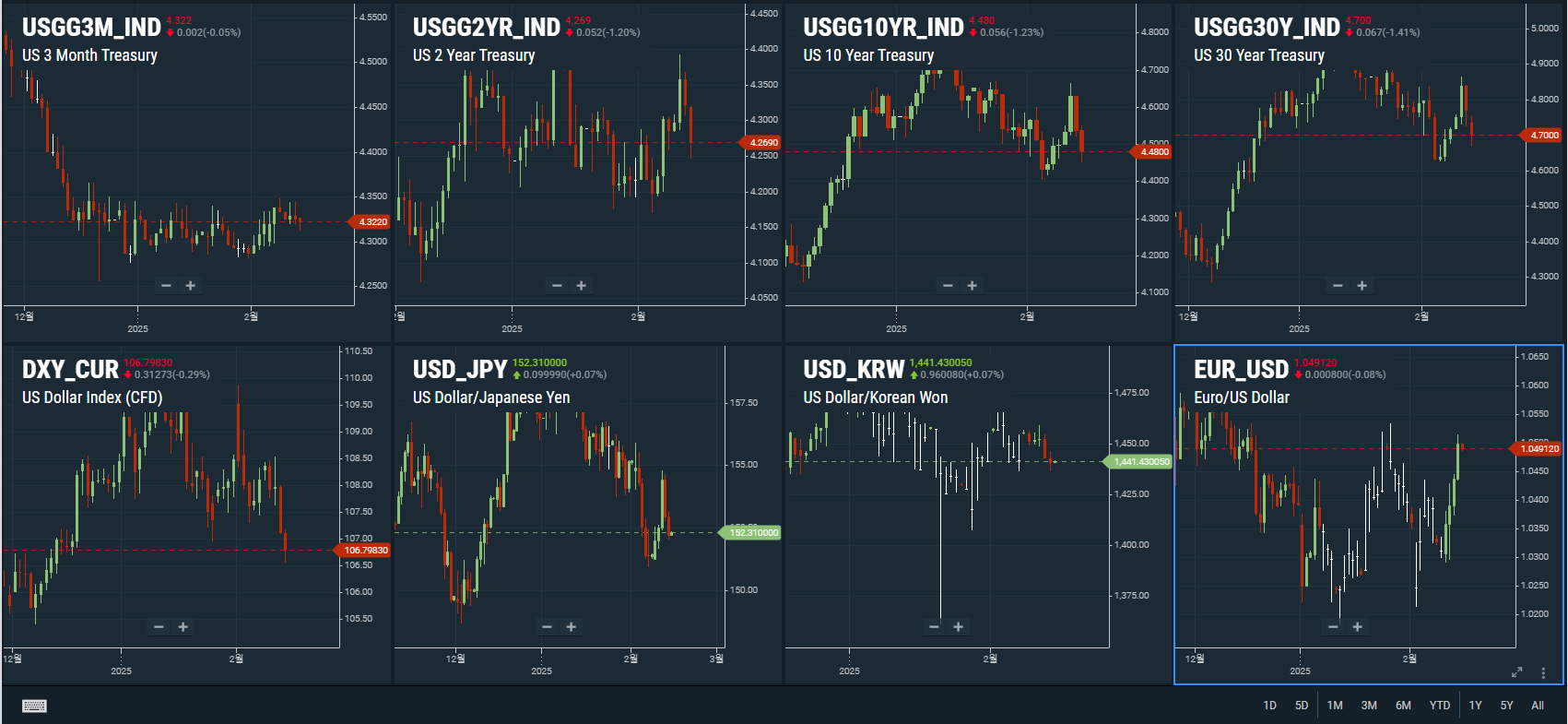
Task: Select the 3M time range
Action: click(1369, 706)
